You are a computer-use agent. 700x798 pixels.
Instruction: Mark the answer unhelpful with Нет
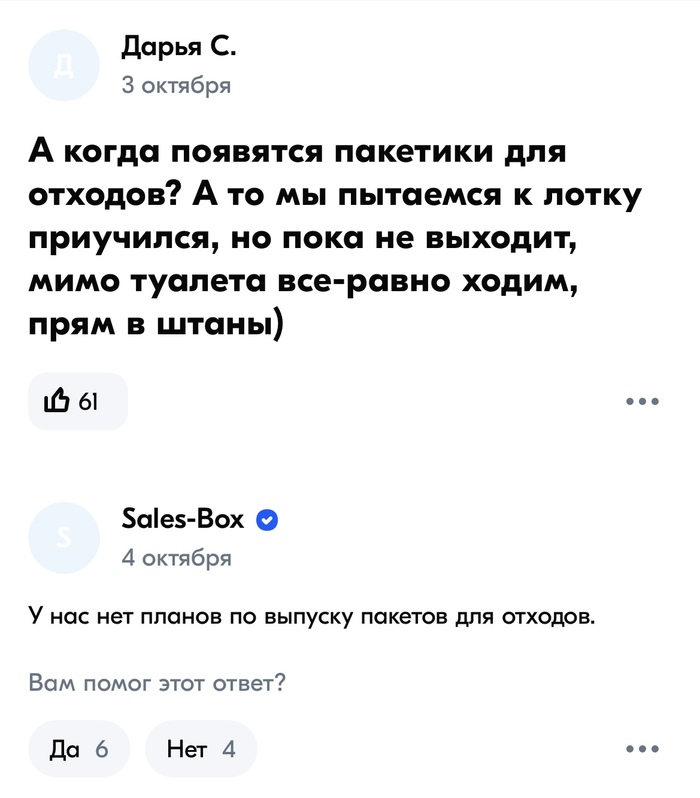pyautogui.click(x=201, y=749)
